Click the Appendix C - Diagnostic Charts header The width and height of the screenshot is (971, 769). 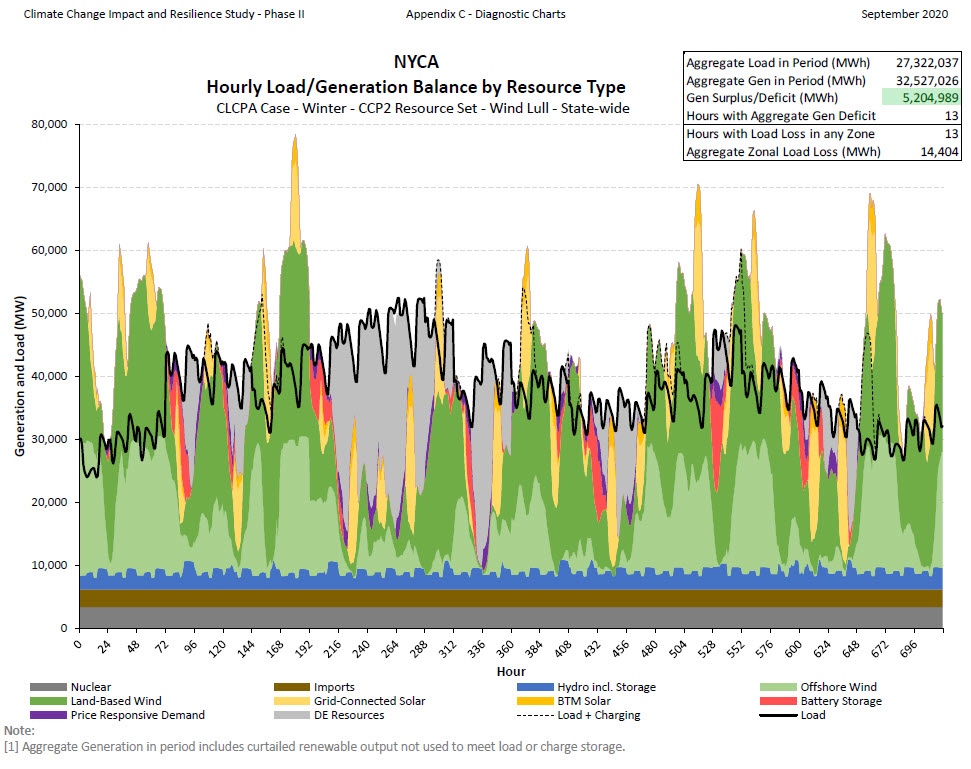tap(485, 14)
